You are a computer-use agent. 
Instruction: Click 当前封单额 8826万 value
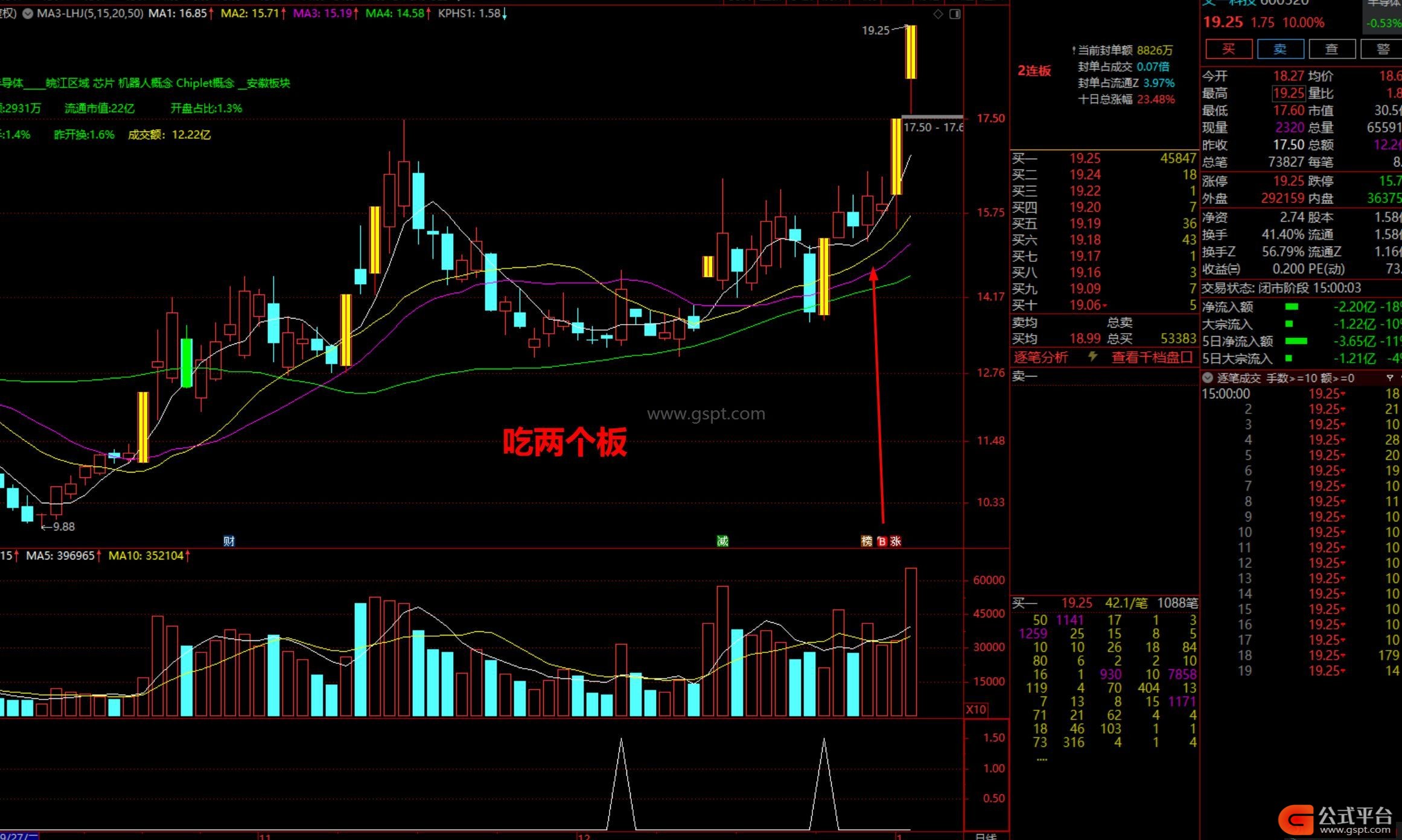click(1155, 50)
